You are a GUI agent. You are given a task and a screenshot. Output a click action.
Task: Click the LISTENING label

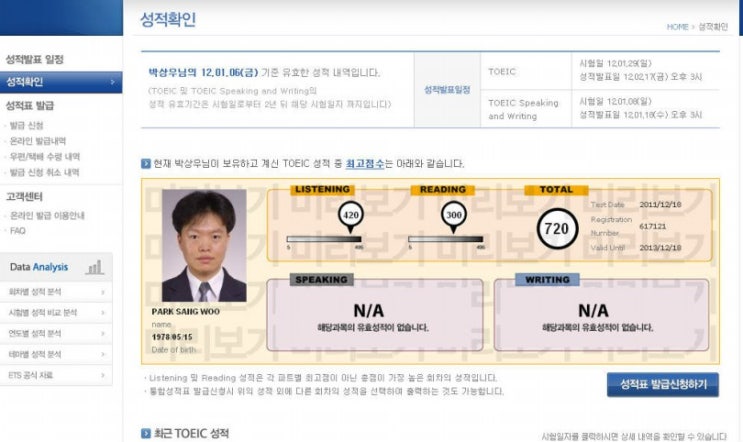pyautogui.click(x=322, y=189)
